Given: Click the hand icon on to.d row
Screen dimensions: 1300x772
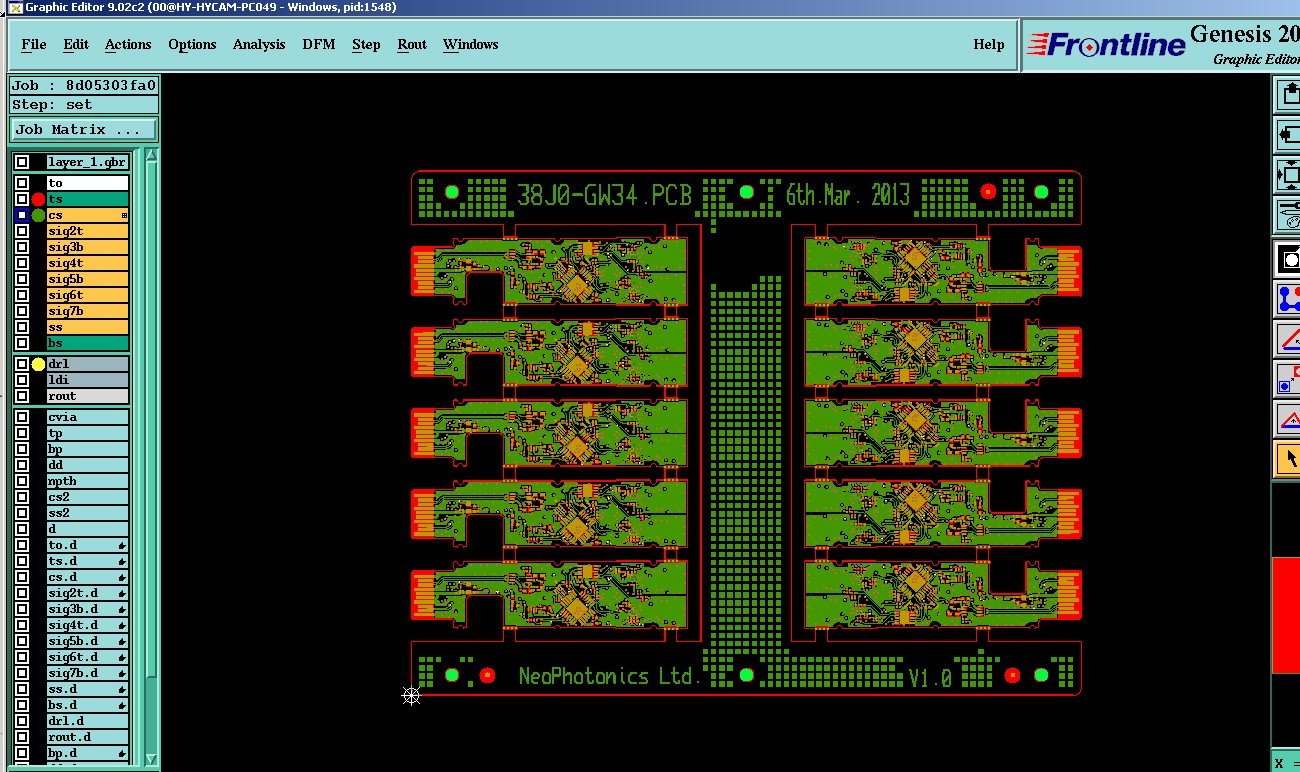Looking at the screenshot, I should point(122,545).
